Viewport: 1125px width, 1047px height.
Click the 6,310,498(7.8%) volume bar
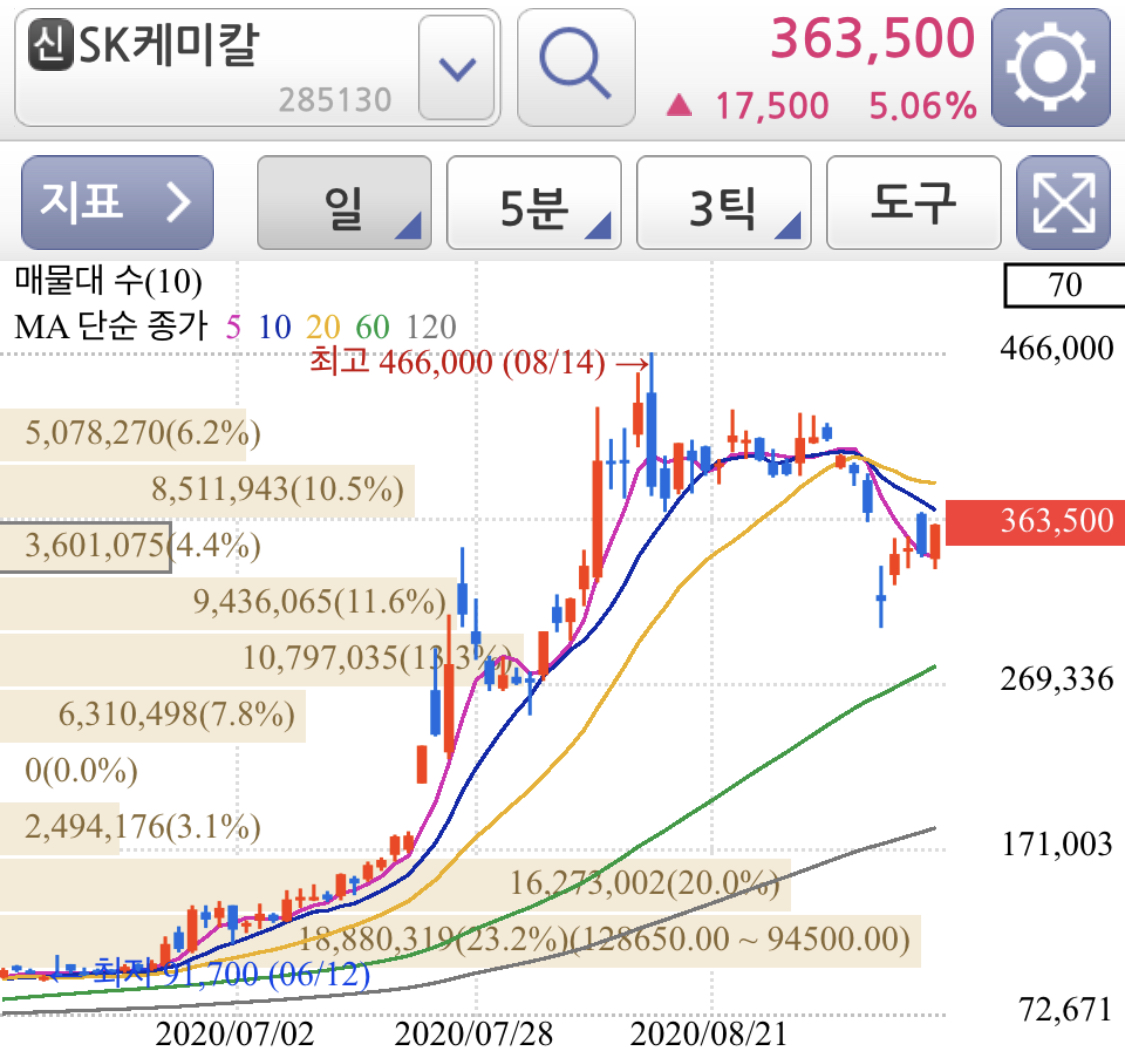pos(153,715)
